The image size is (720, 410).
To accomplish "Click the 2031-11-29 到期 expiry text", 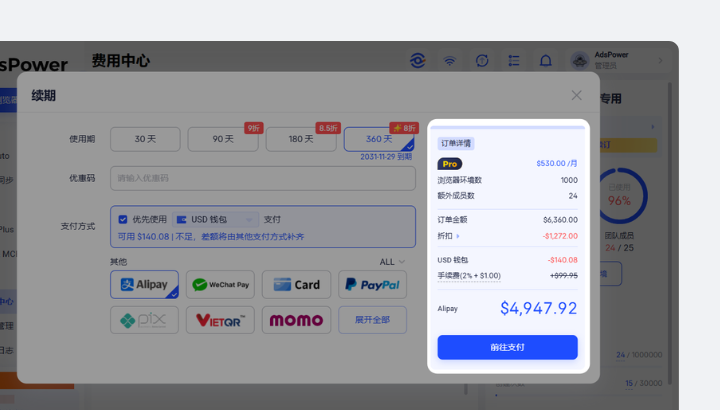I will (386, 157).
